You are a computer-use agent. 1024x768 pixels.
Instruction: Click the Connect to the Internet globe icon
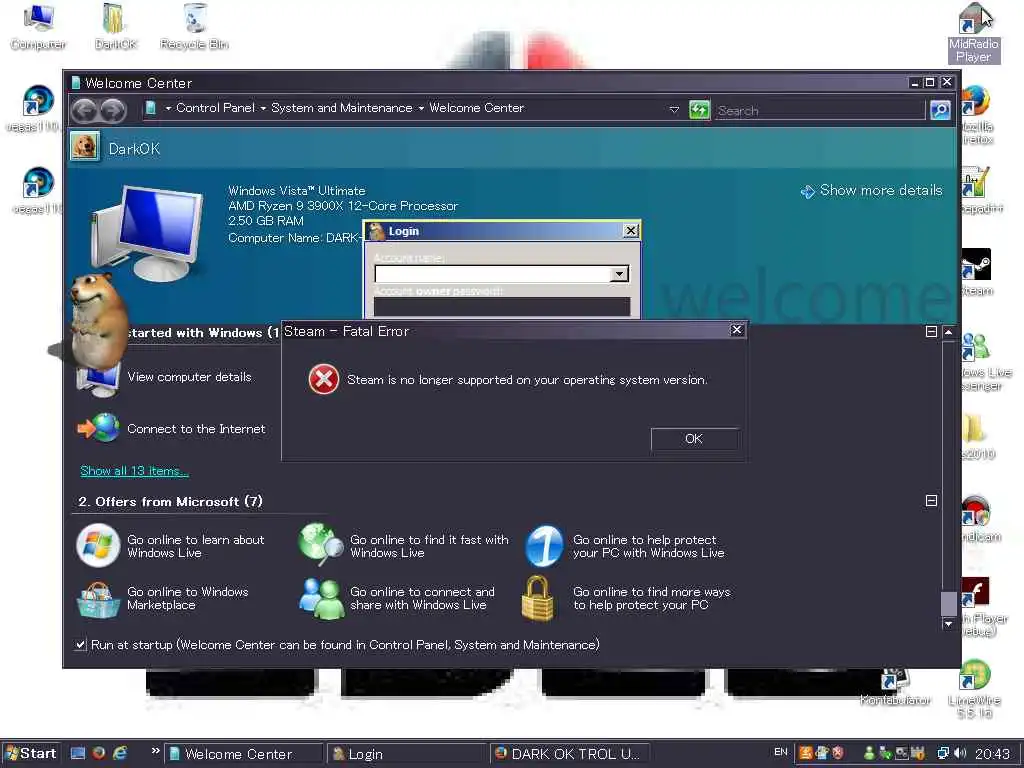[x=99, y=428]
